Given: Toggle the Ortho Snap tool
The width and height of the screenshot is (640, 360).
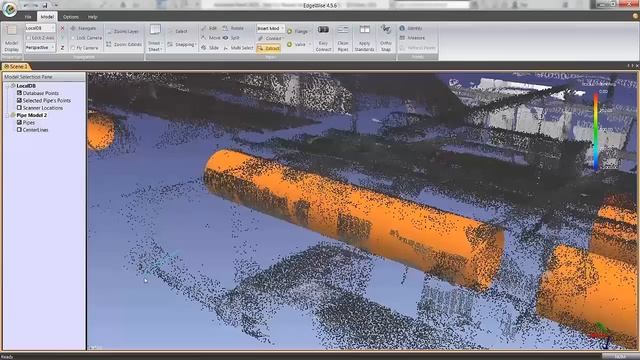Looking at the screenshot, I should point(386,38).
